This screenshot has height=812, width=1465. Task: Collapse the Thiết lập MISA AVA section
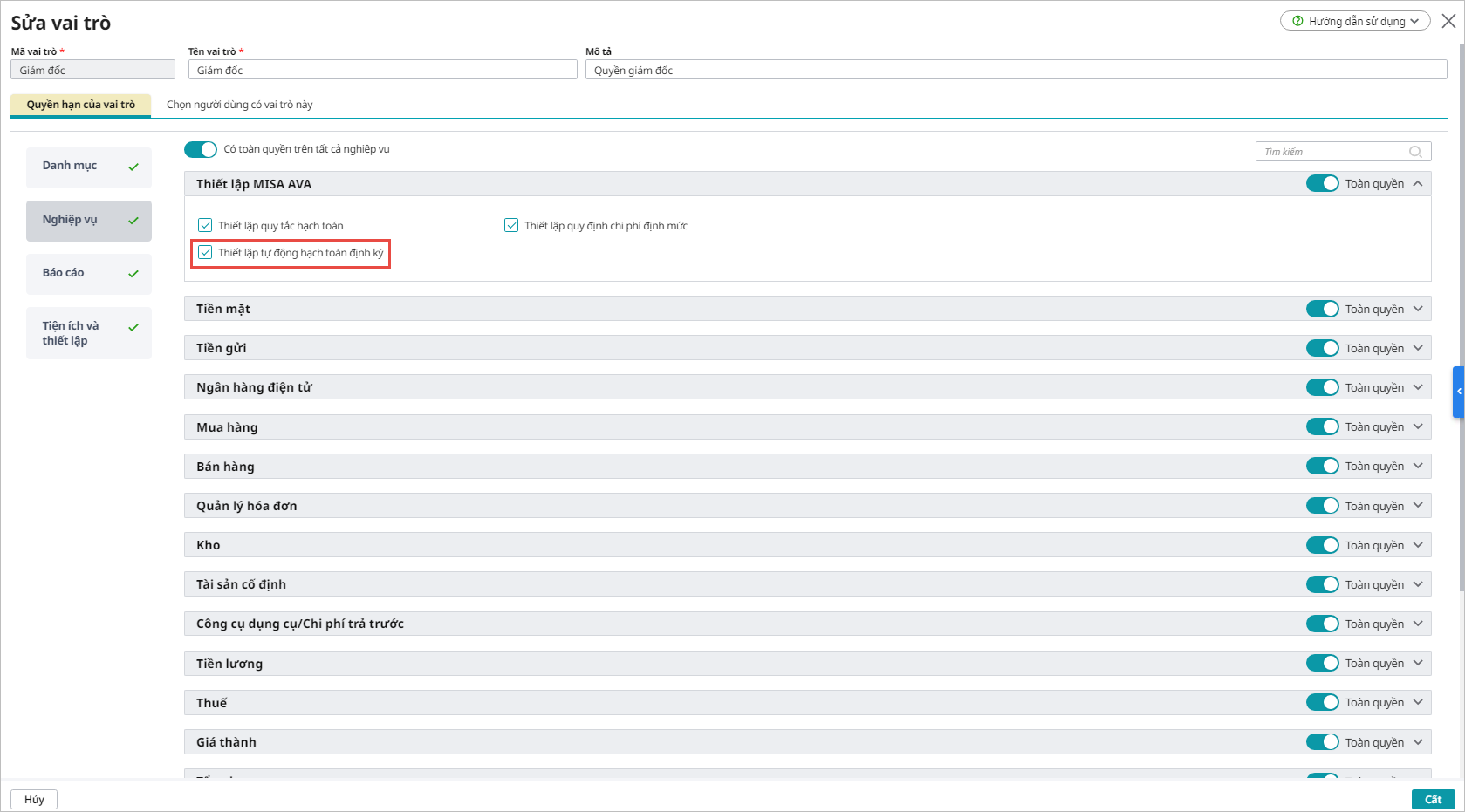pyautogui.click(x=1418, y=183)
